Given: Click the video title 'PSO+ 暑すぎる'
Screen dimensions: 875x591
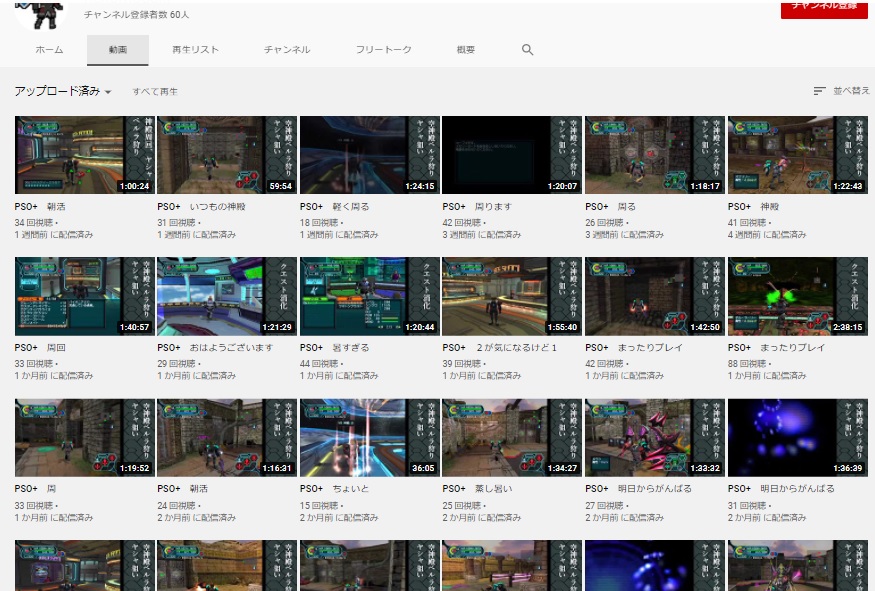Looking at the screenshot, I should pos(334,348).
